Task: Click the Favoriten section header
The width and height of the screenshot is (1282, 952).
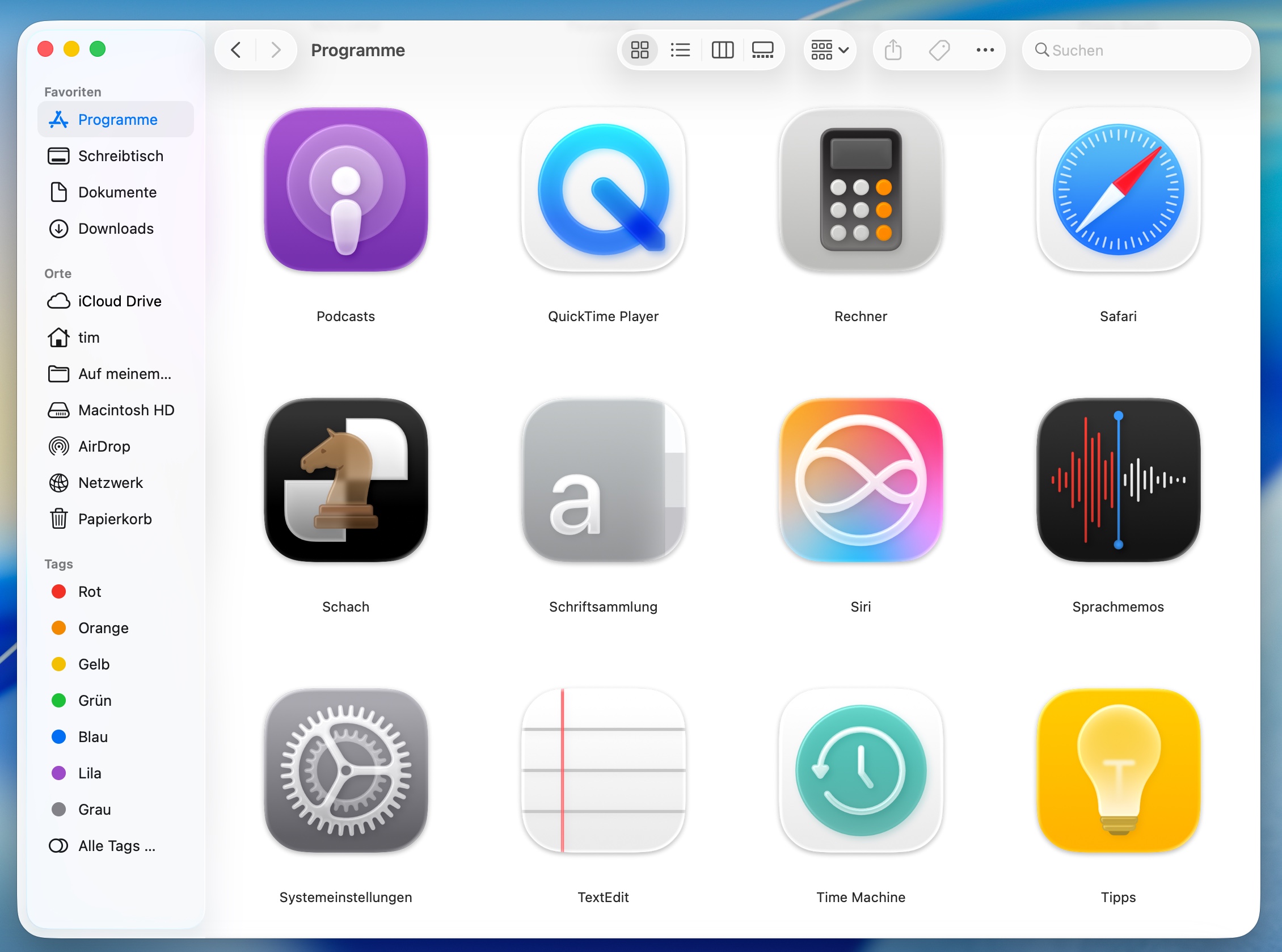Action: [73, 92]
